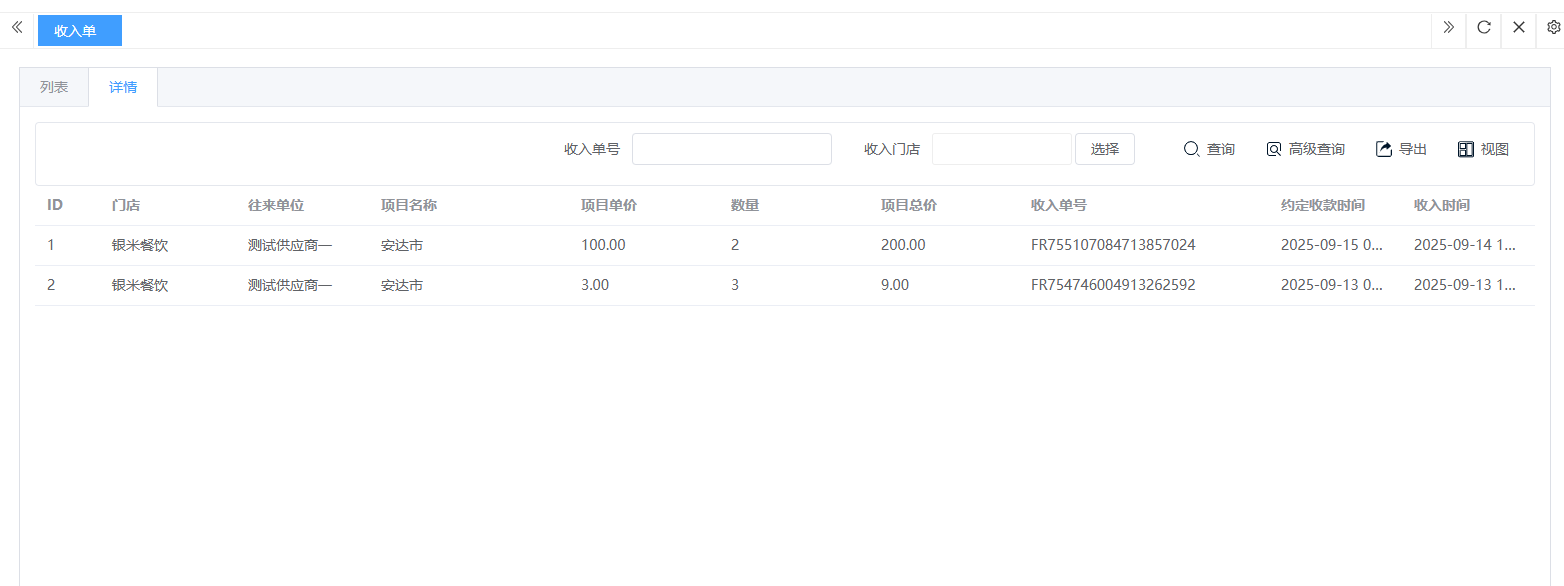The image size is (1564, 586).
Task: Select row with order FR755107084713857024
Action: 1112,245
